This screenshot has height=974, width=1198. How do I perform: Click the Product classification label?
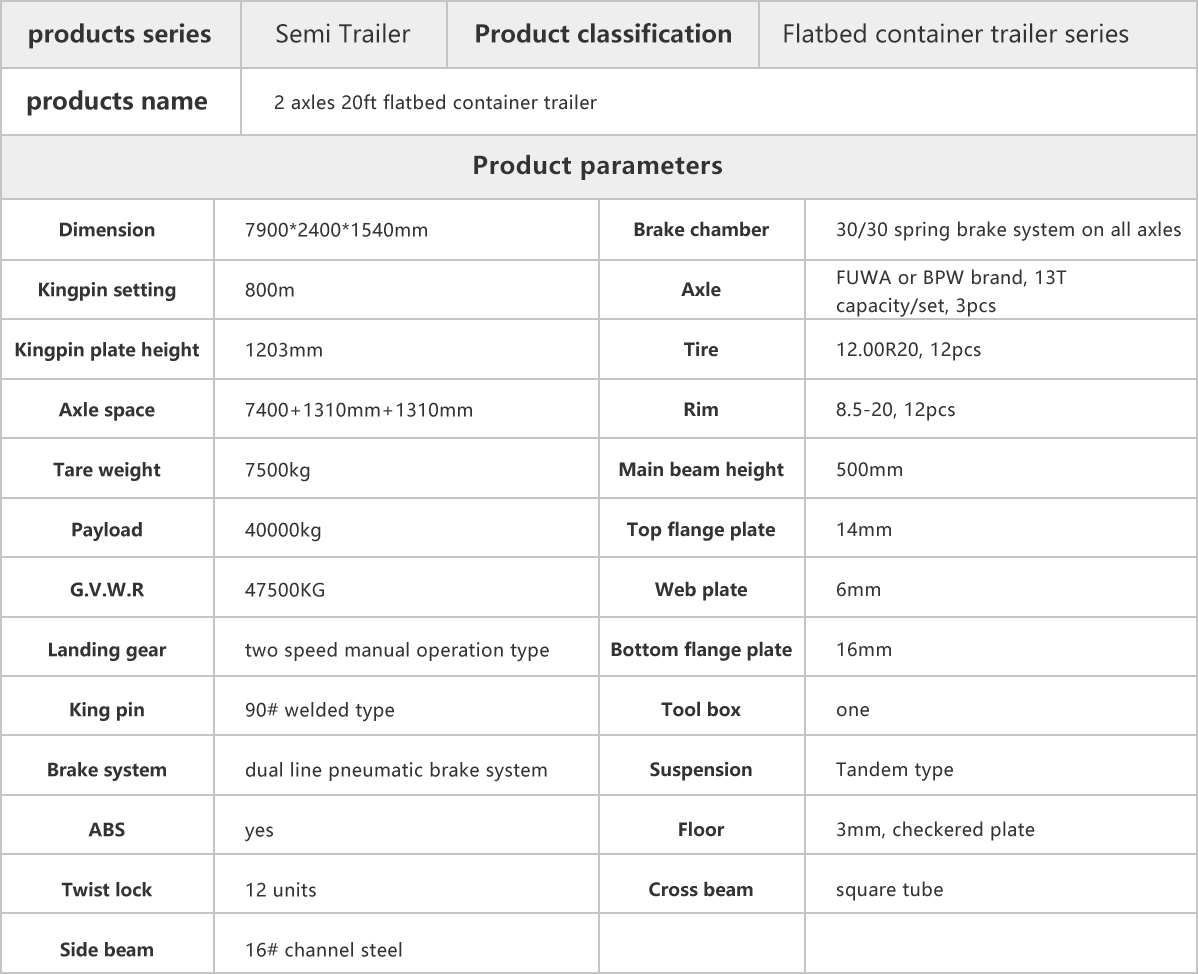pos(603,34)
